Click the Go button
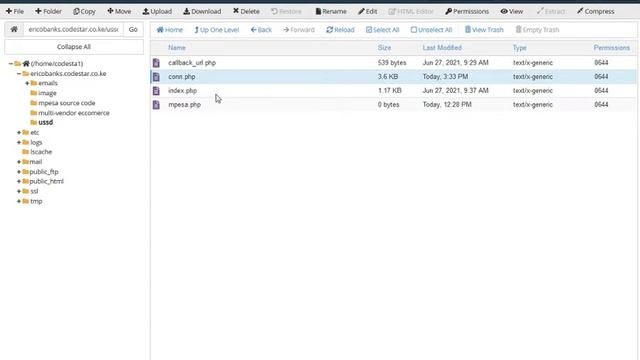Viewport: 640px width, 360px height. tap(133, 29)
